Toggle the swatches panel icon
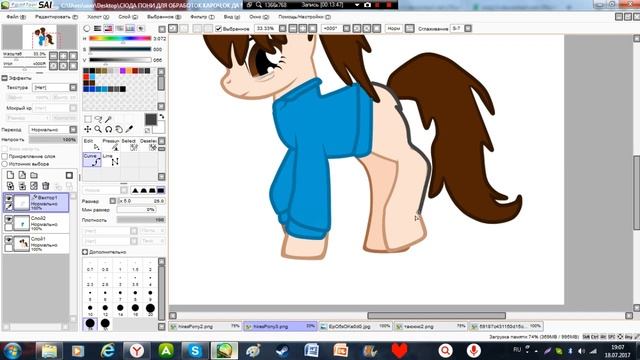 (x=130, y=29)
